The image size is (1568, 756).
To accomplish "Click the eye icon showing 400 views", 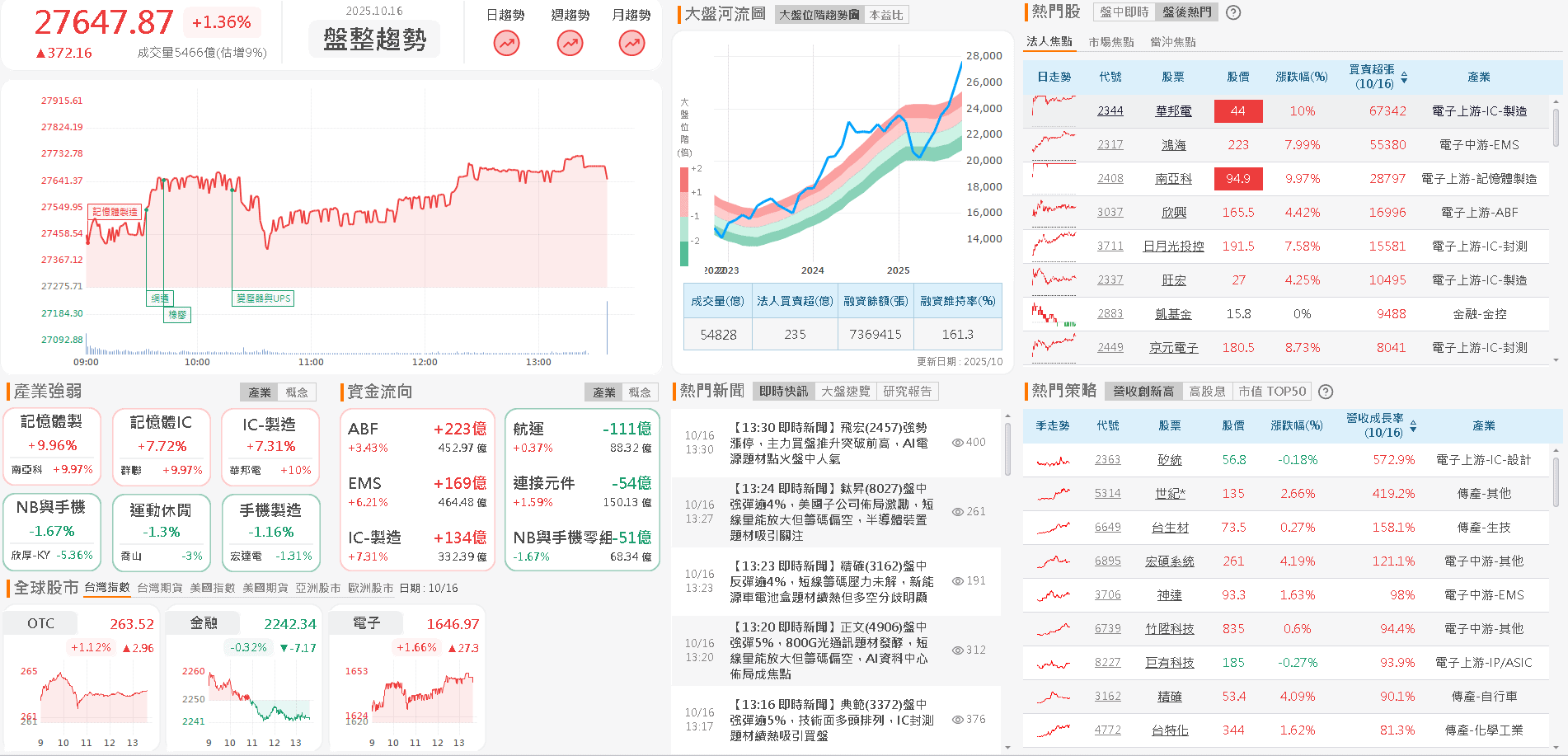I will point(958,443).
